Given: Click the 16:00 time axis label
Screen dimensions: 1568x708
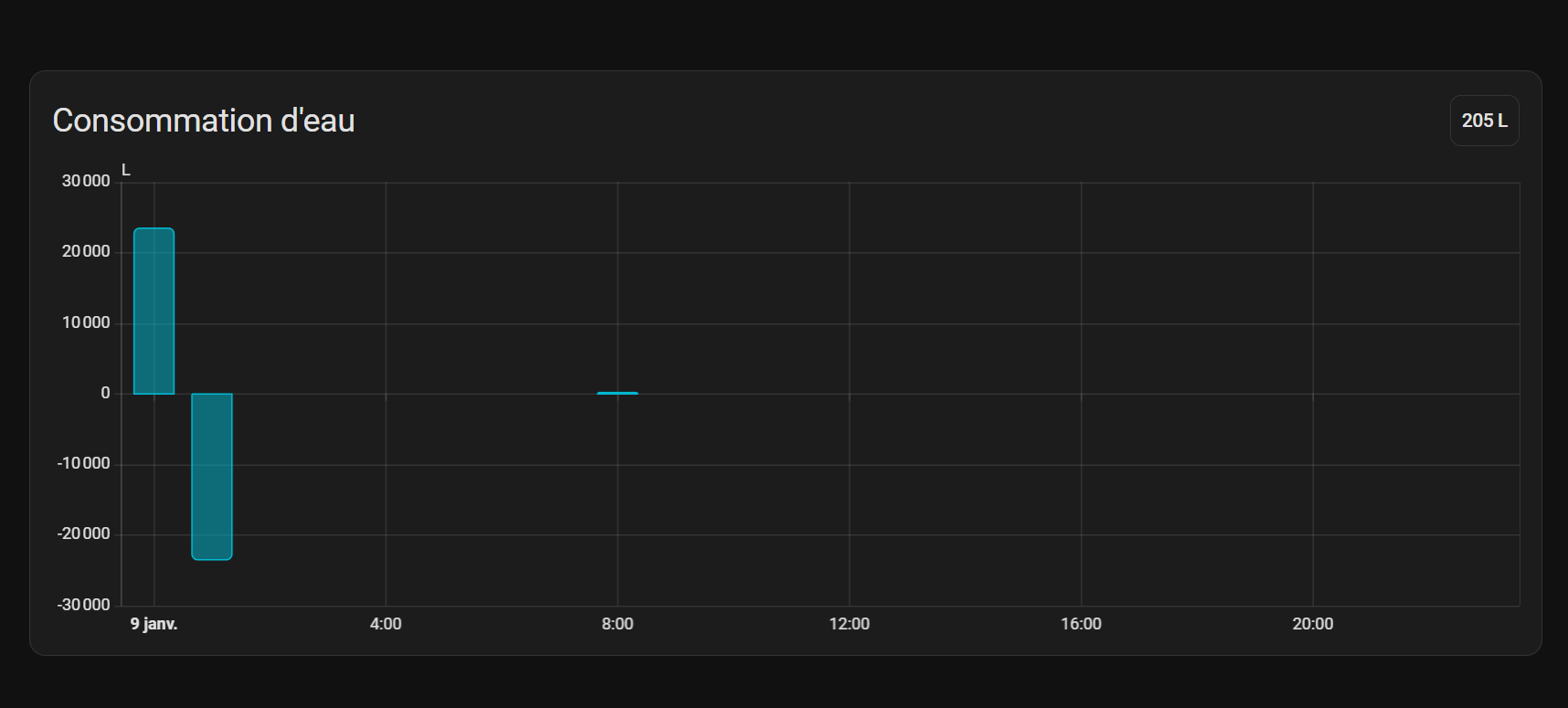Looking at the screenshot, I should point(1081,624).
